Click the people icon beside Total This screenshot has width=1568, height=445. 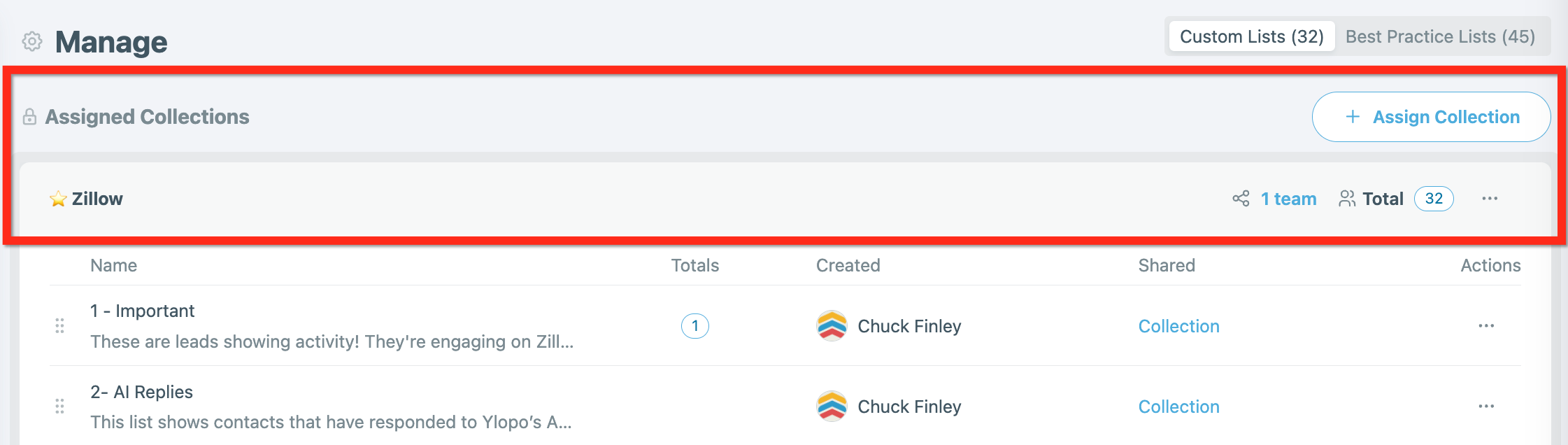pos(1347,199)
